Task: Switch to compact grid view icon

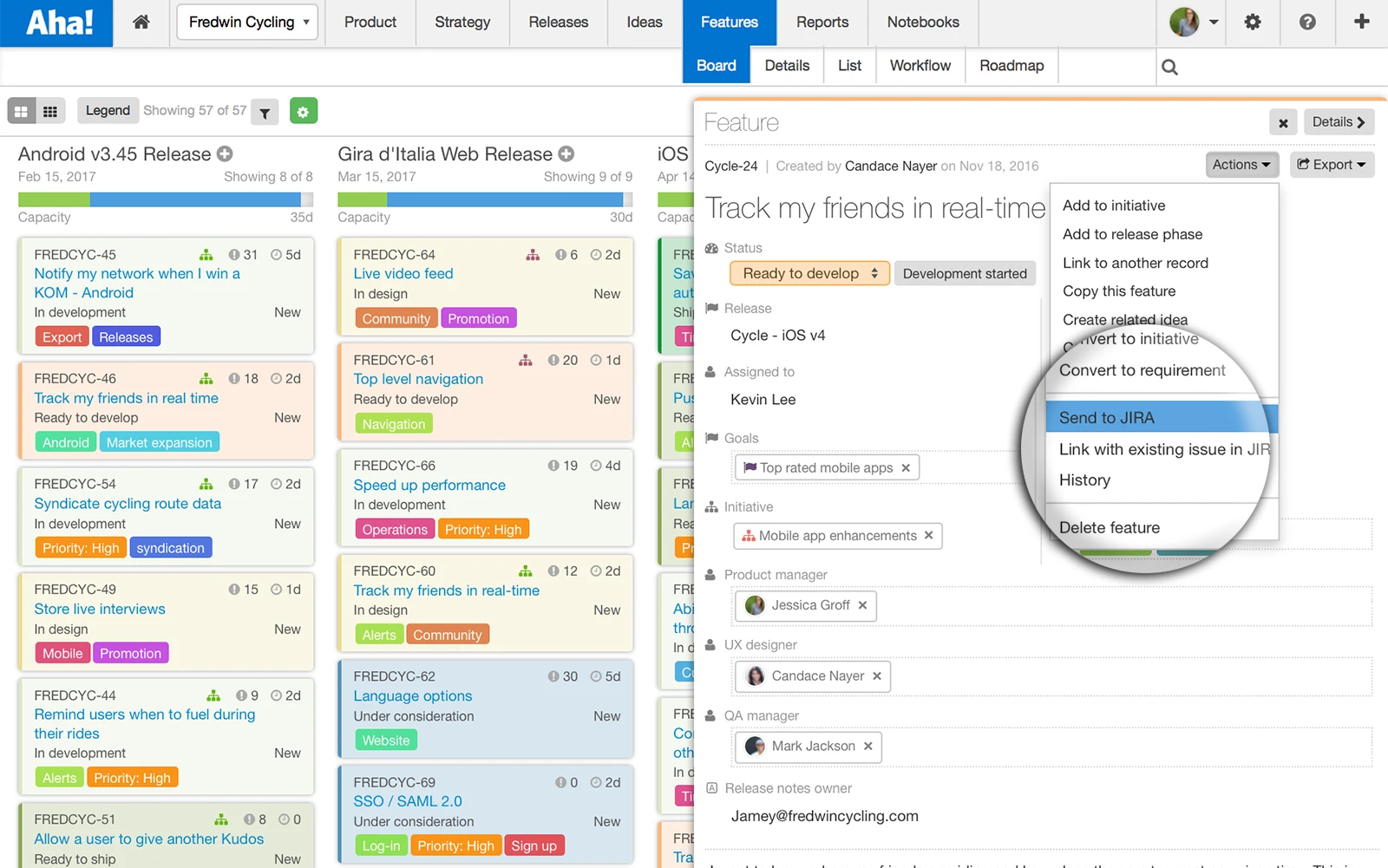Action: click(x=50, y=111)
